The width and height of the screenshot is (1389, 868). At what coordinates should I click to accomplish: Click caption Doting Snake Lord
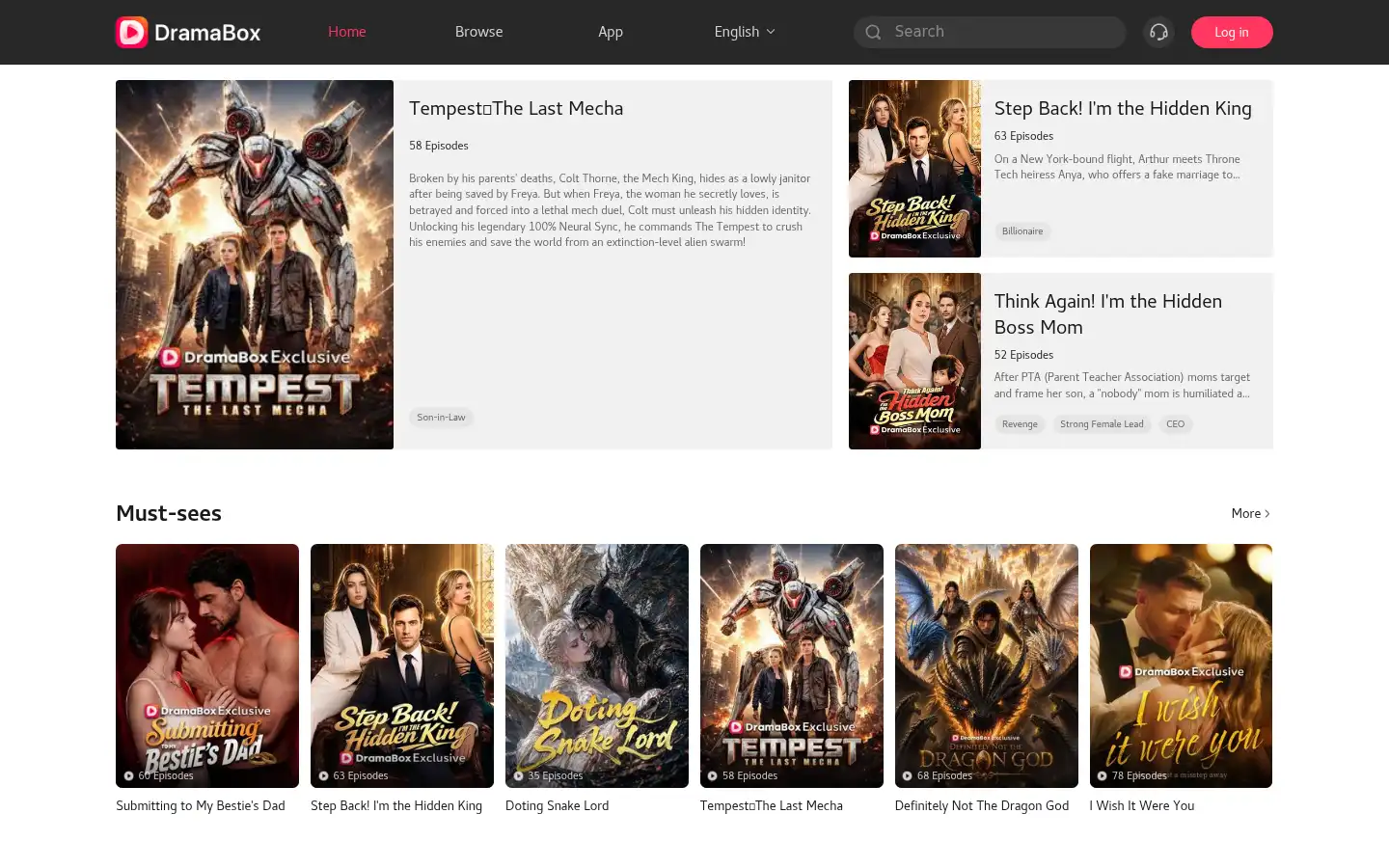click(x=558, y=805)
